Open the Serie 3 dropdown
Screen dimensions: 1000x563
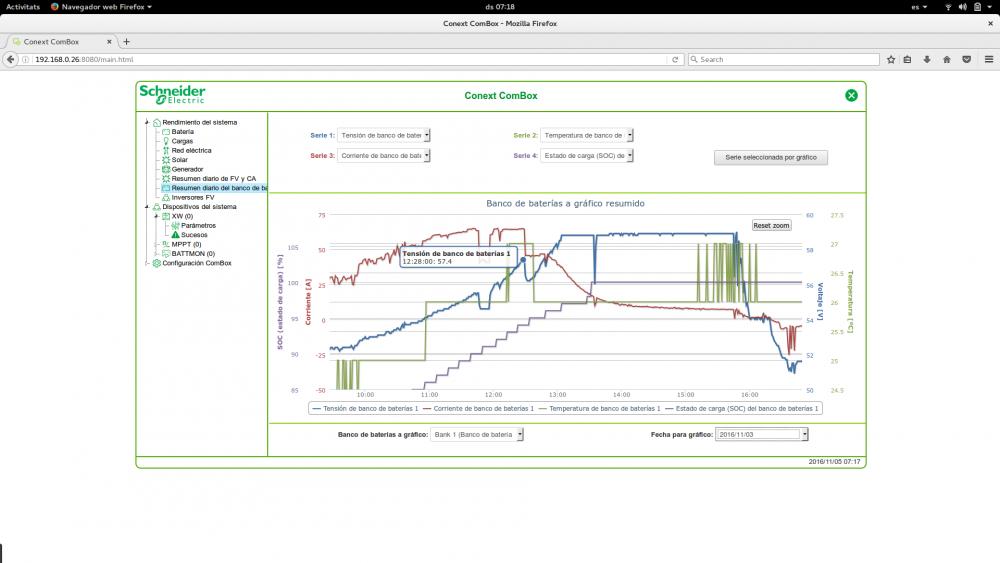384,156
